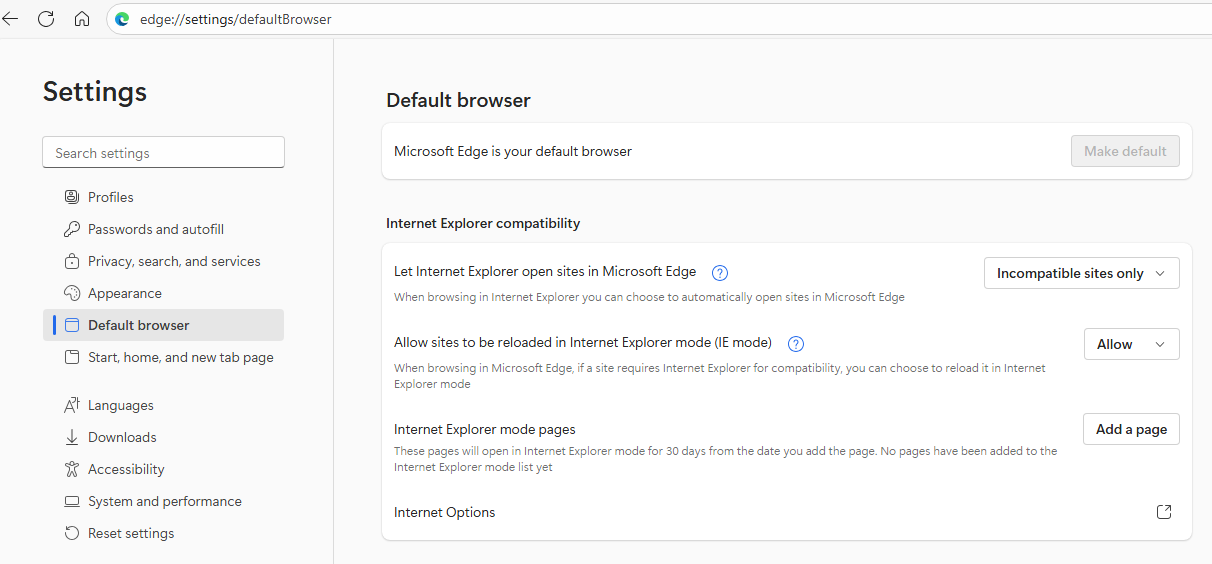Click the System and performance laptop icon

[72, 501]
